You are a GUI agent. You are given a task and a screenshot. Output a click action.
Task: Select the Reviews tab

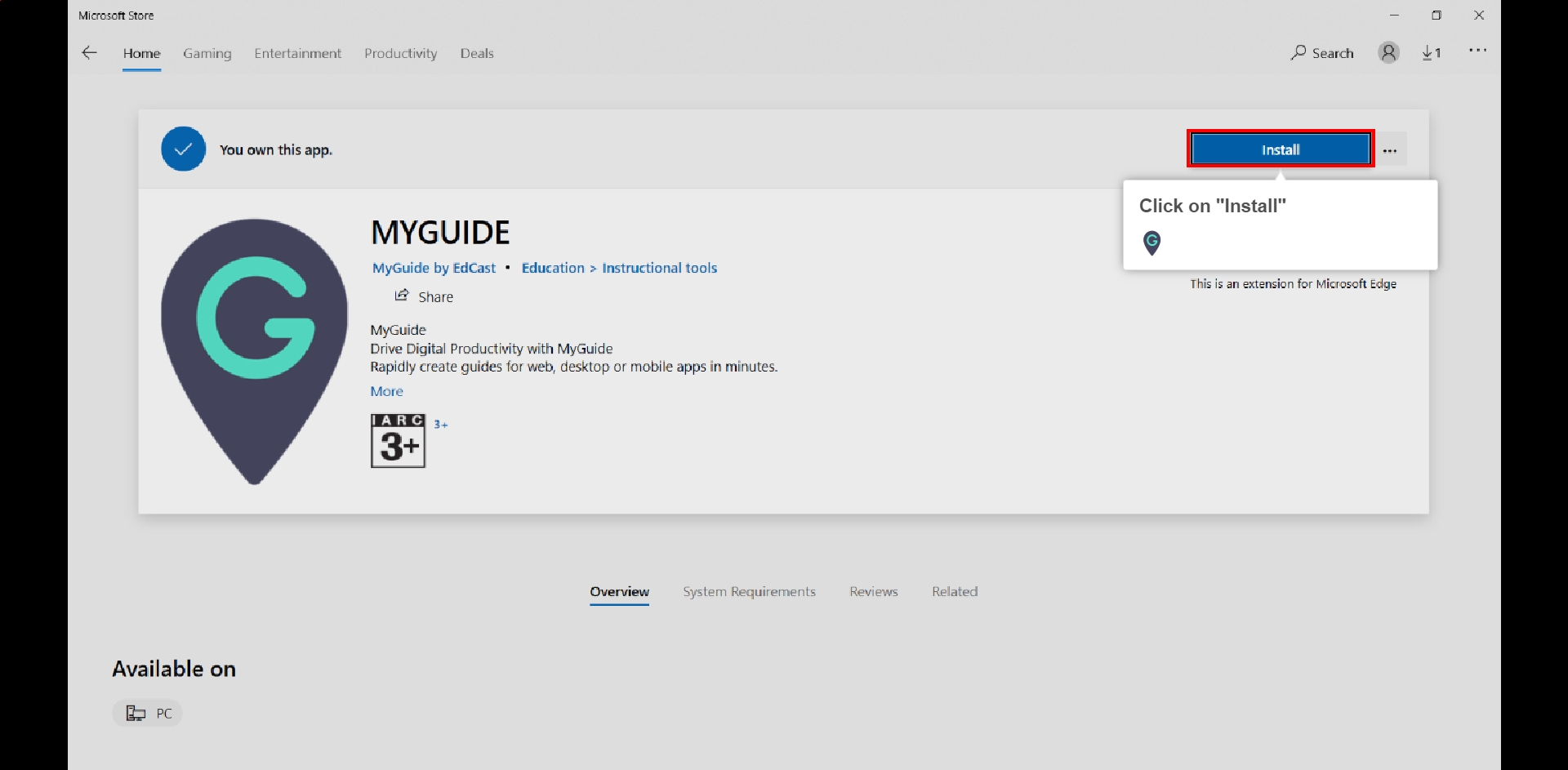tap(873, 592)
